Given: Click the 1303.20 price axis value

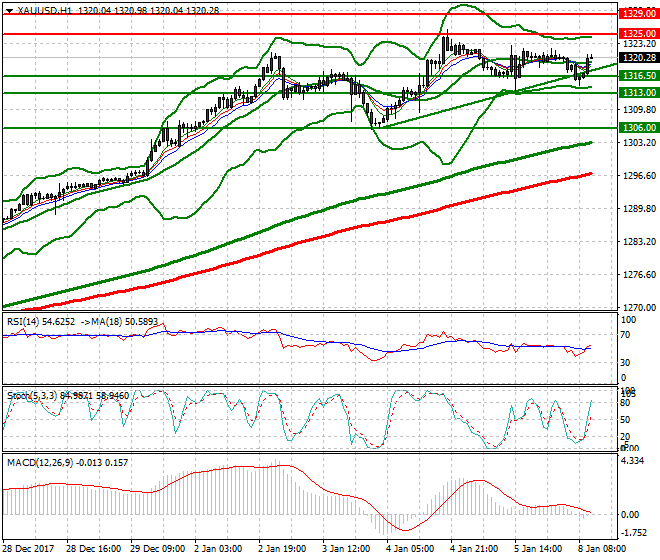Looking at the screenshot, I should pos(639,143).
